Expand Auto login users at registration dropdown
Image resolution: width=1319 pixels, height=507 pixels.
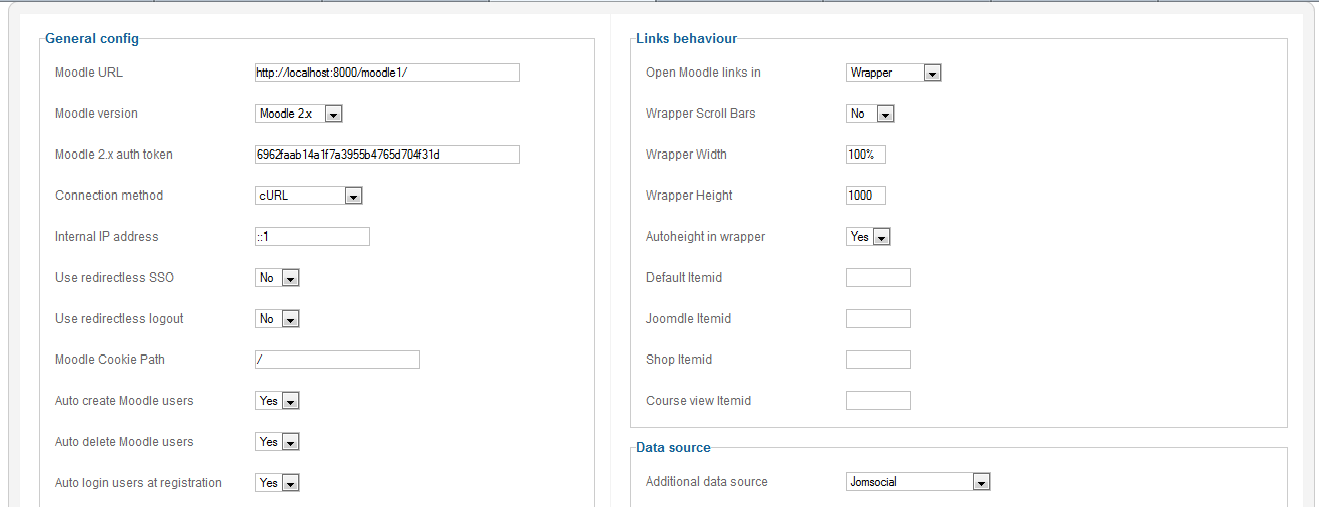coord(277,483)
